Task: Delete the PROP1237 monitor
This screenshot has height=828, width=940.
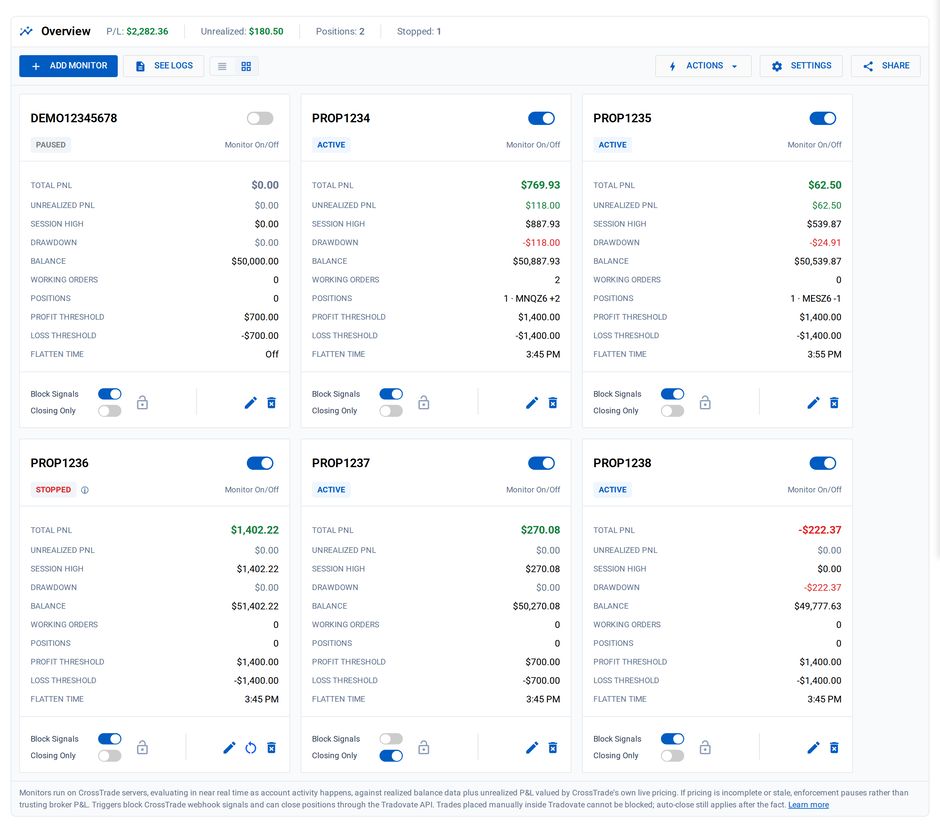Action: (553, 748)
